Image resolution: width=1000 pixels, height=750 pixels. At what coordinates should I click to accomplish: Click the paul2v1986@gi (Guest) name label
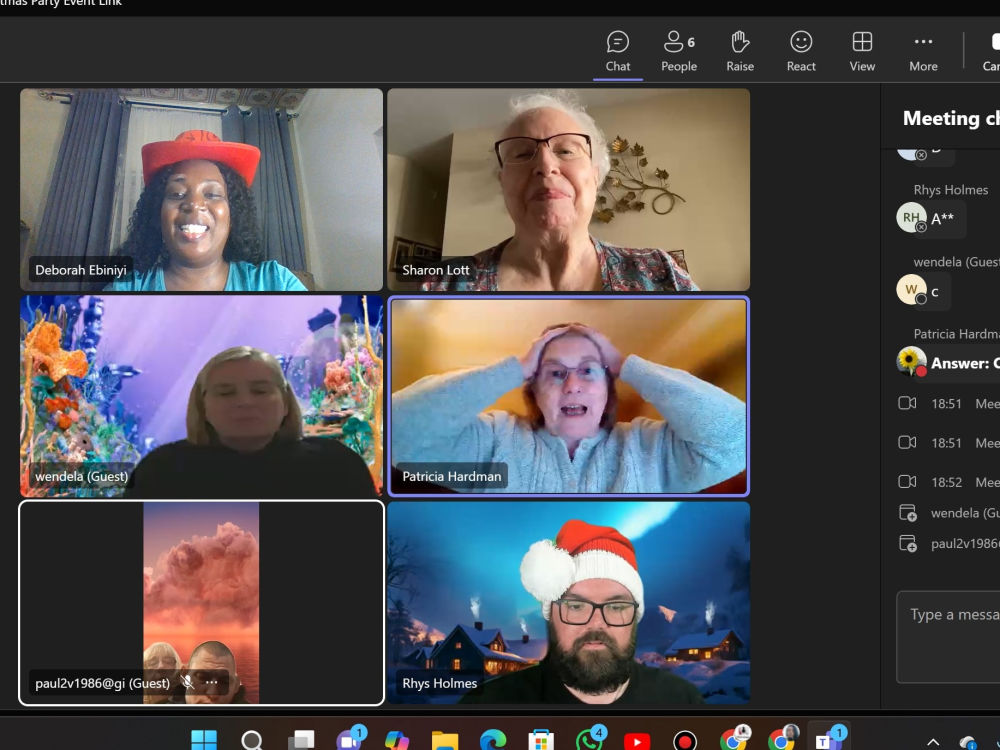[x=103, y=683]
